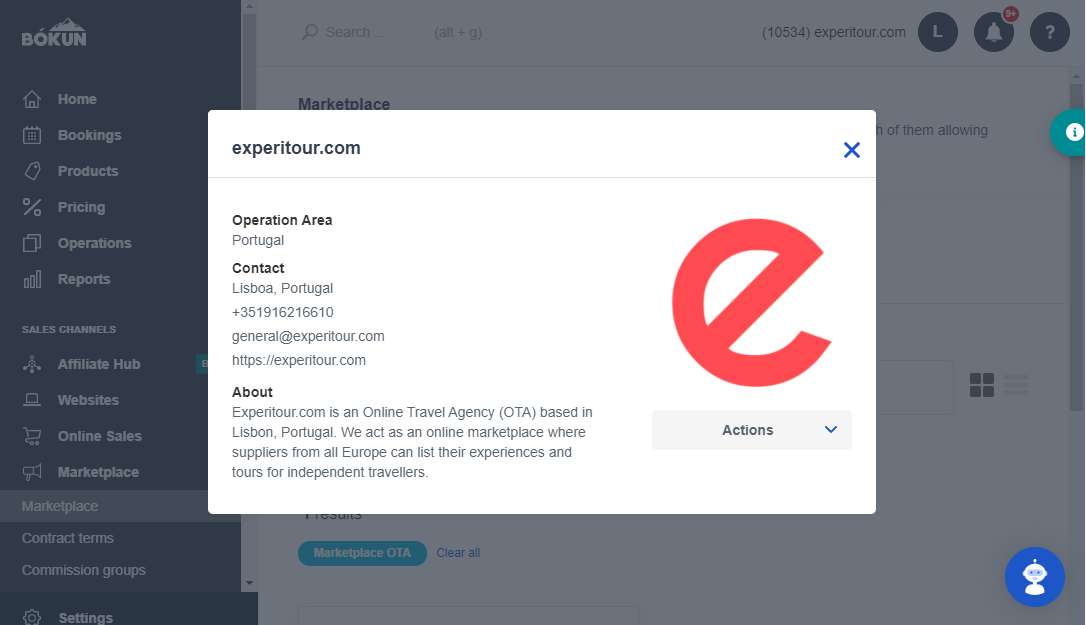
Task: Remove the Marketplace OTA filter chip
Action: click(362, 552)
